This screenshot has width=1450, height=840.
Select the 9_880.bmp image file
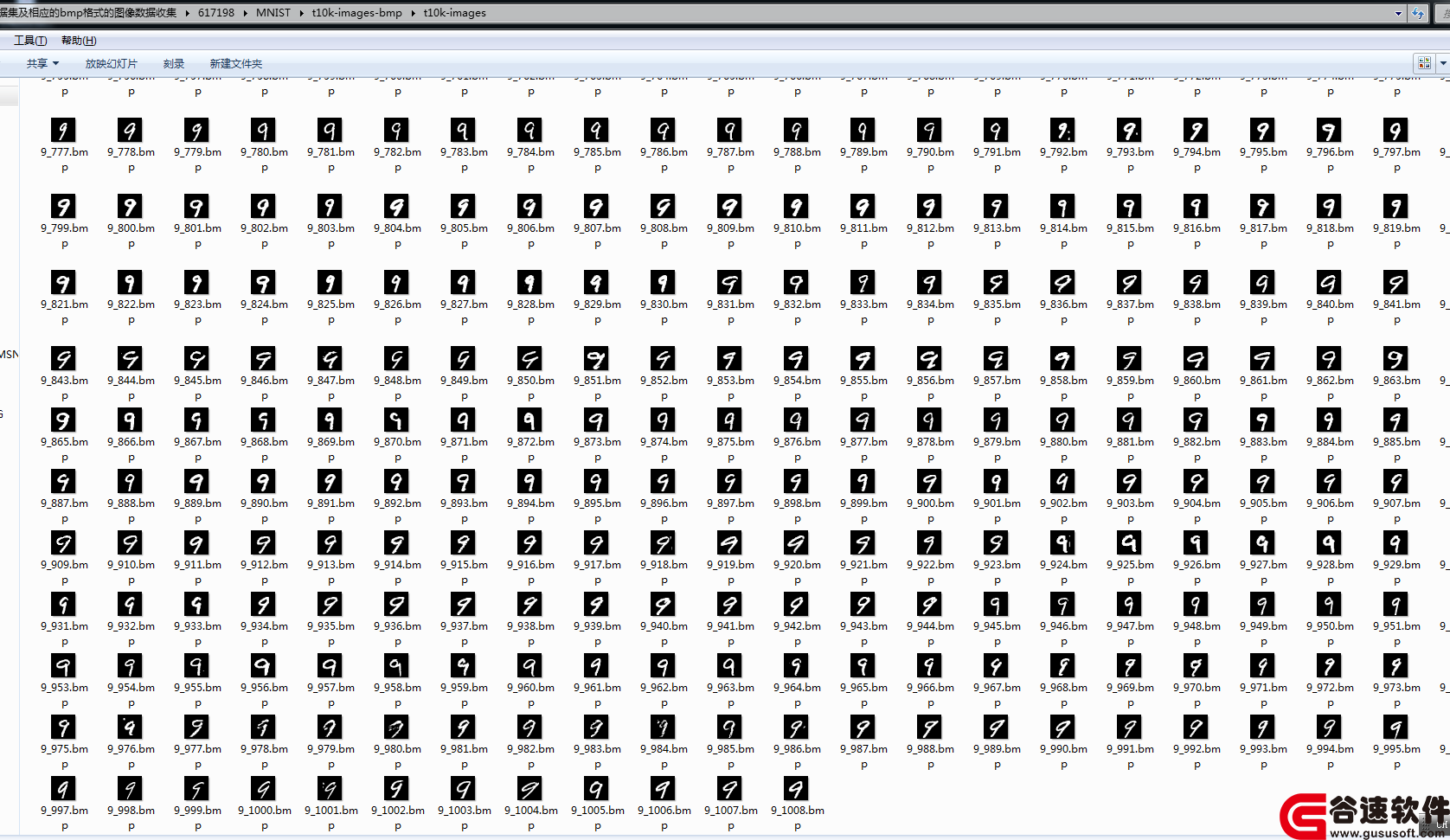point(1063,433)
